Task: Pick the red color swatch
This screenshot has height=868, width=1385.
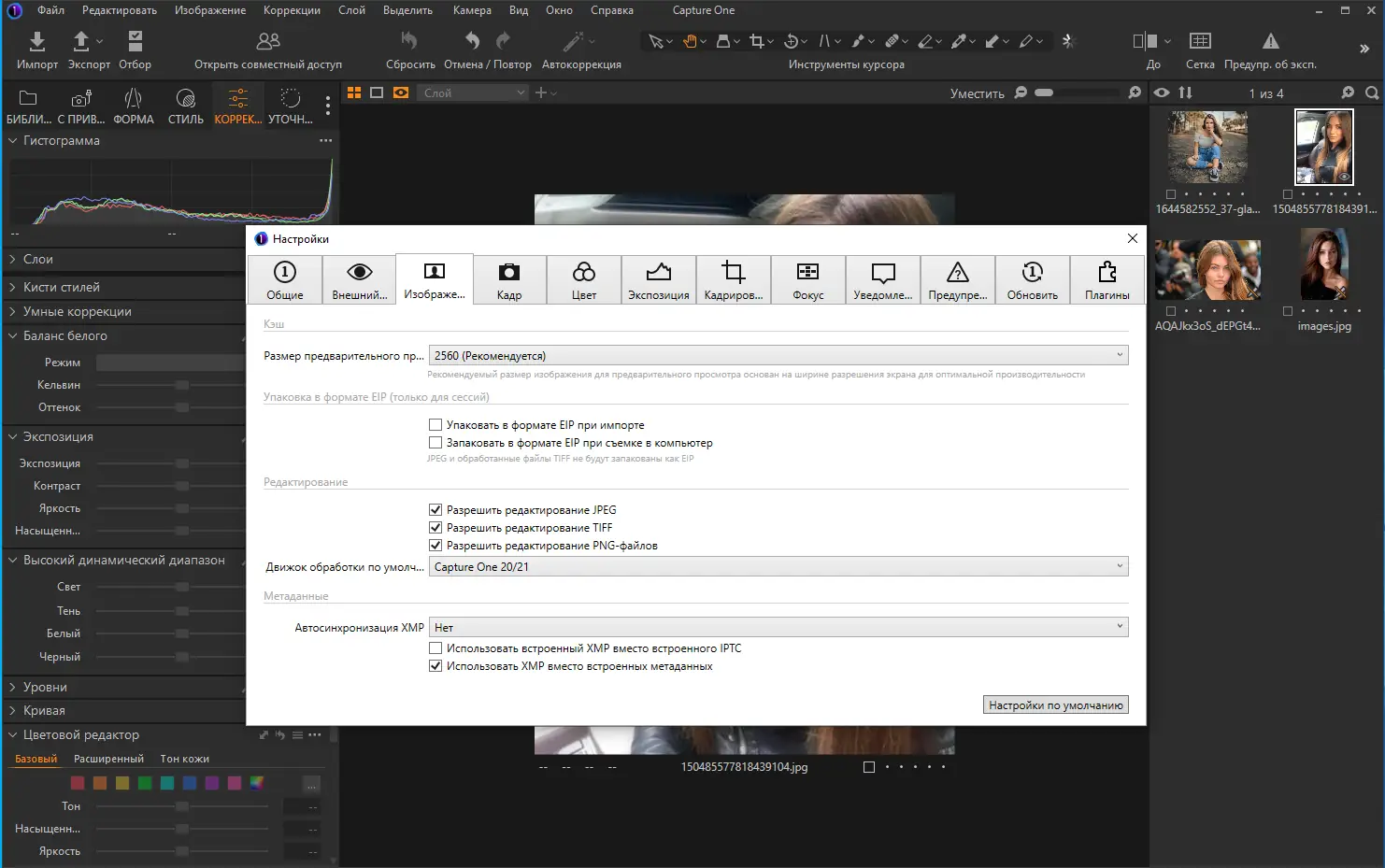Action: (78, 783)
